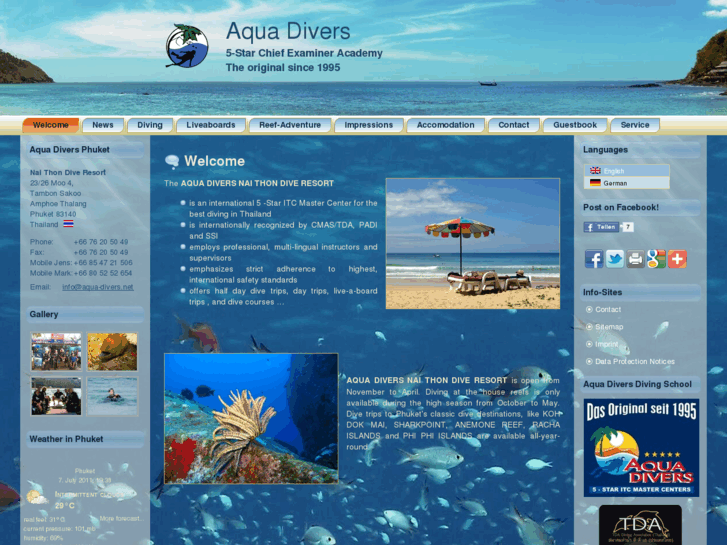
Task: Click the Aqua Divers Phuket heading
Action: click(70, 149)
